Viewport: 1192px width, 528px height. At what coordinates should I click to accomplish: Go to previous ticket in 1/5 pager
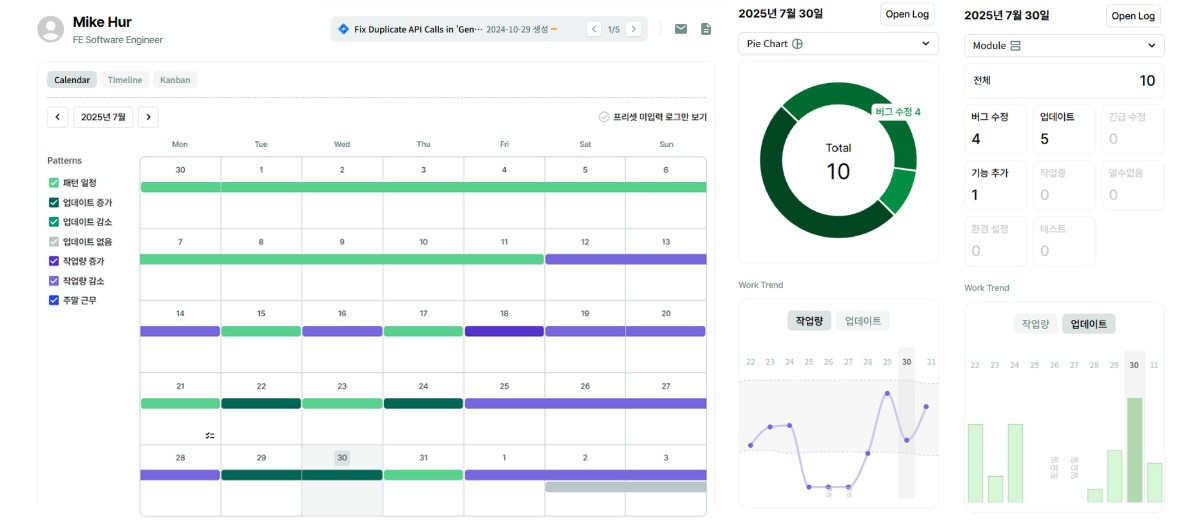594,29
